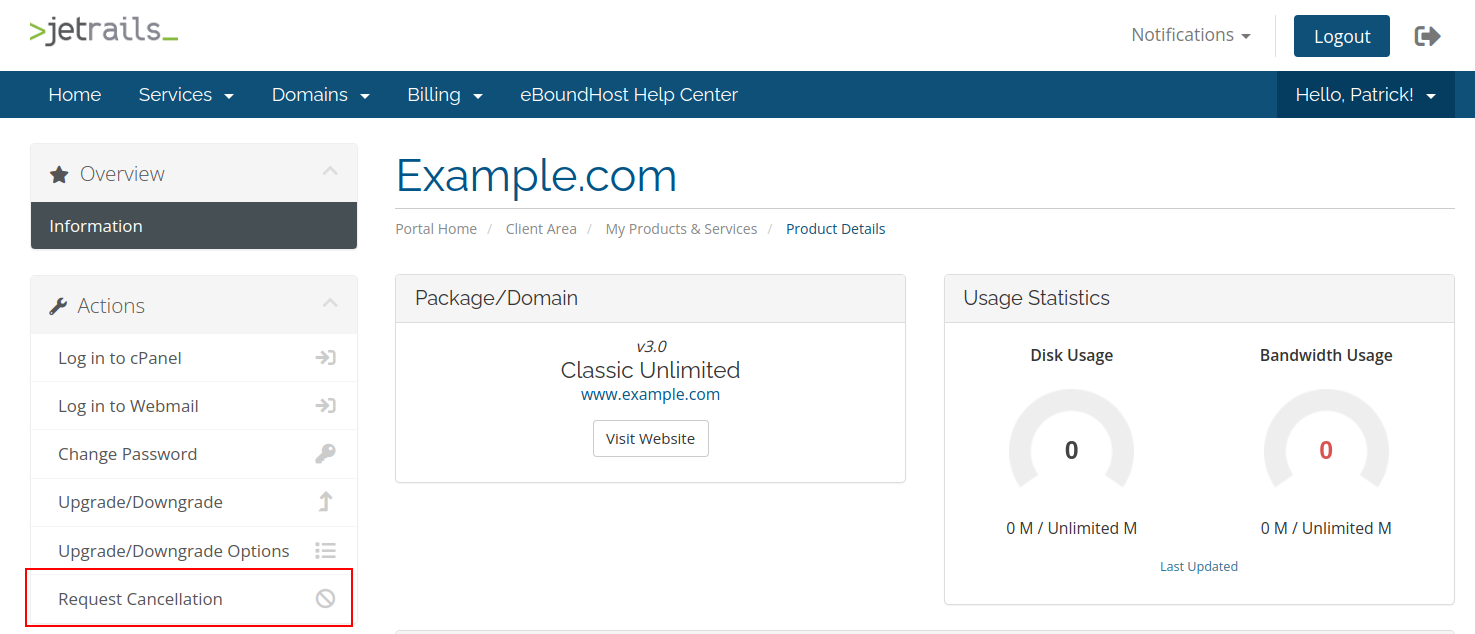The height and width of the screenshot is (634, 1475).
Task: Choose Upgrade/Downgrade action
Action: (194, 502)
